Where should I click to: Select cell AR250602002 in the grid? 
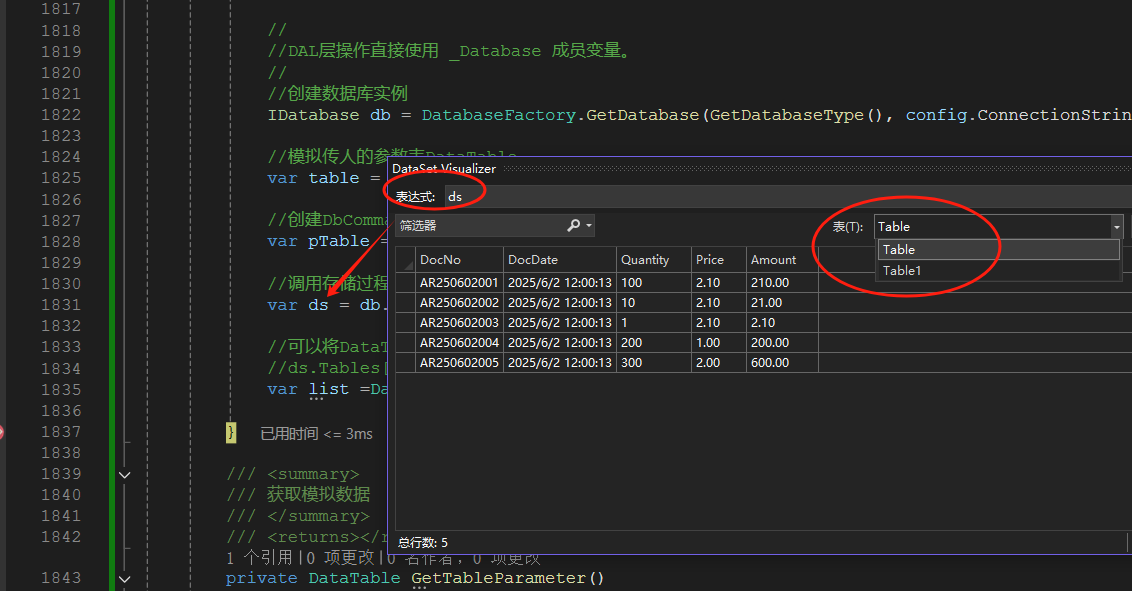click(x=459, y=302)
